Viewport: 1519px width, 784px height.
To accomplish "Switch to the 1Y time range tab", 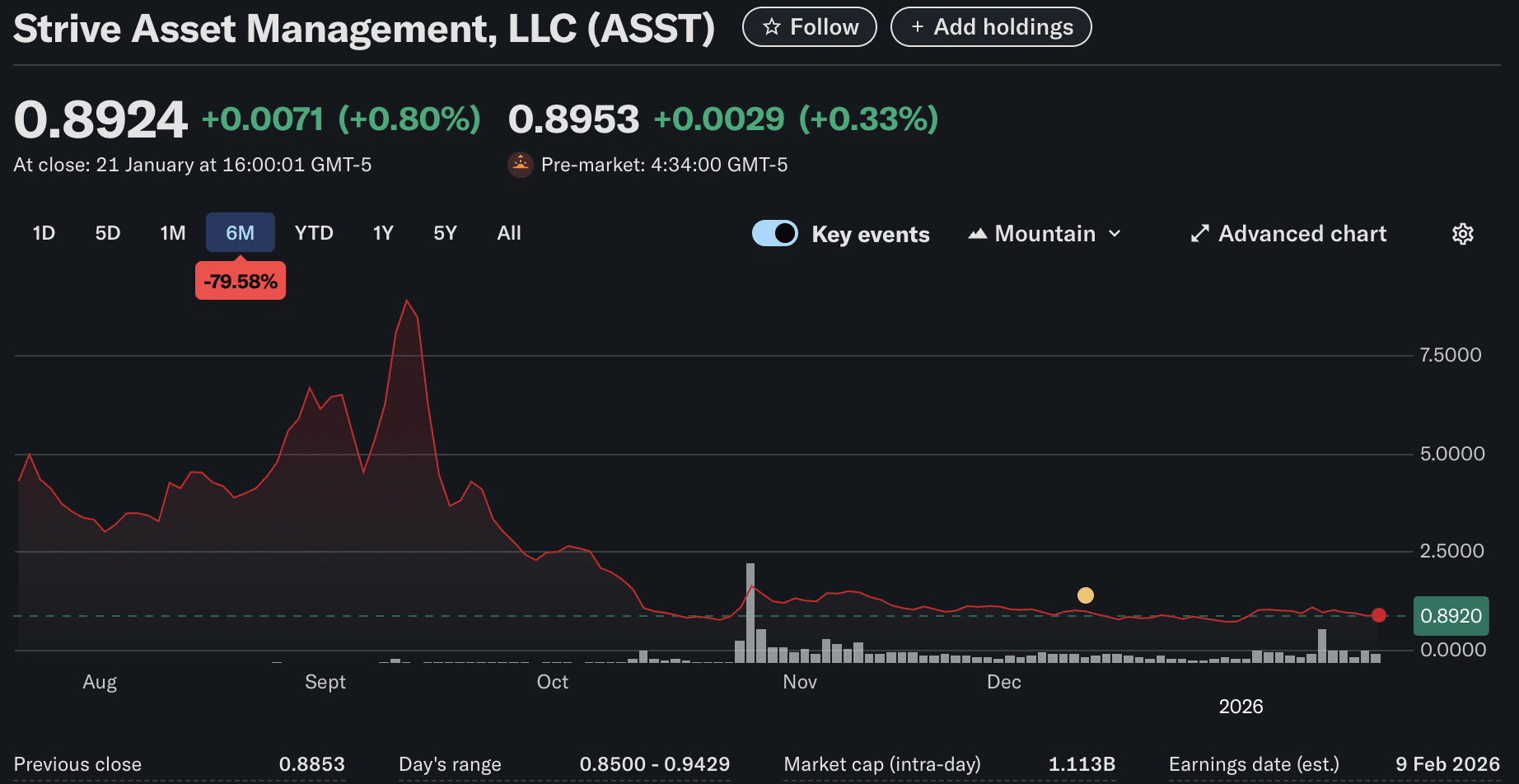I will (382, 233).
